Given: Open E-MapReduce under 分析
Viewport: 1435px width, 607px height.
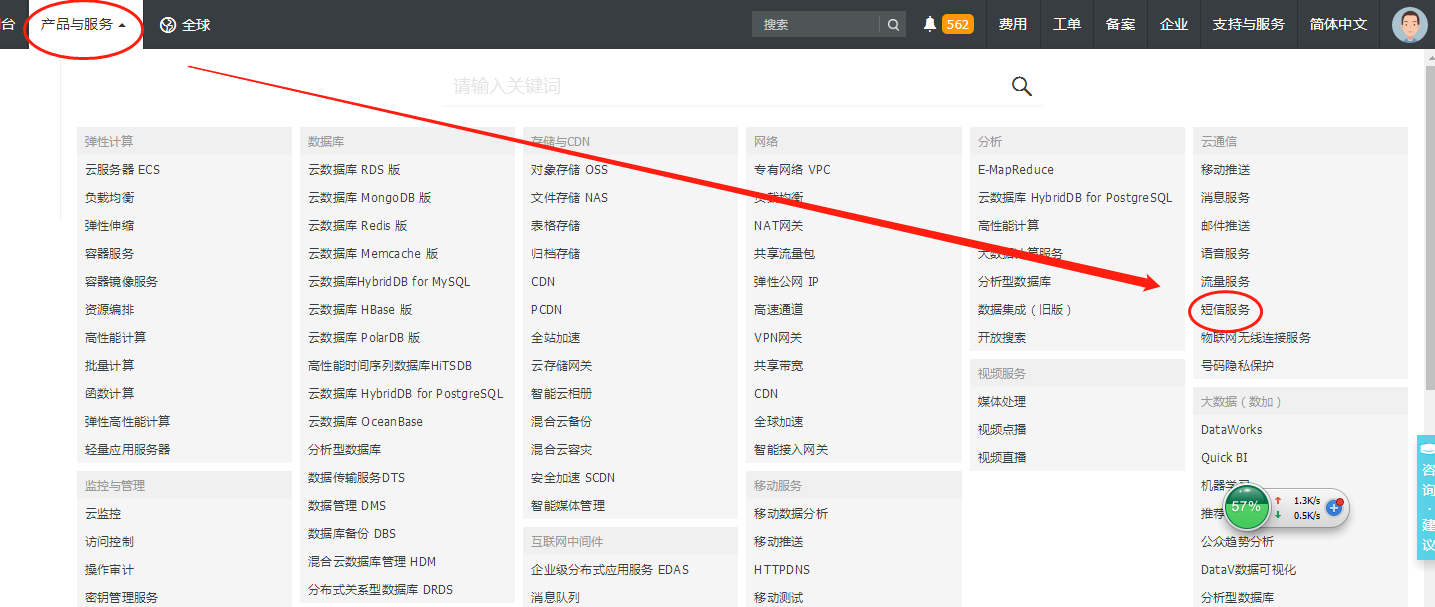Looking at the screenshot, I should click(1016, 170).
